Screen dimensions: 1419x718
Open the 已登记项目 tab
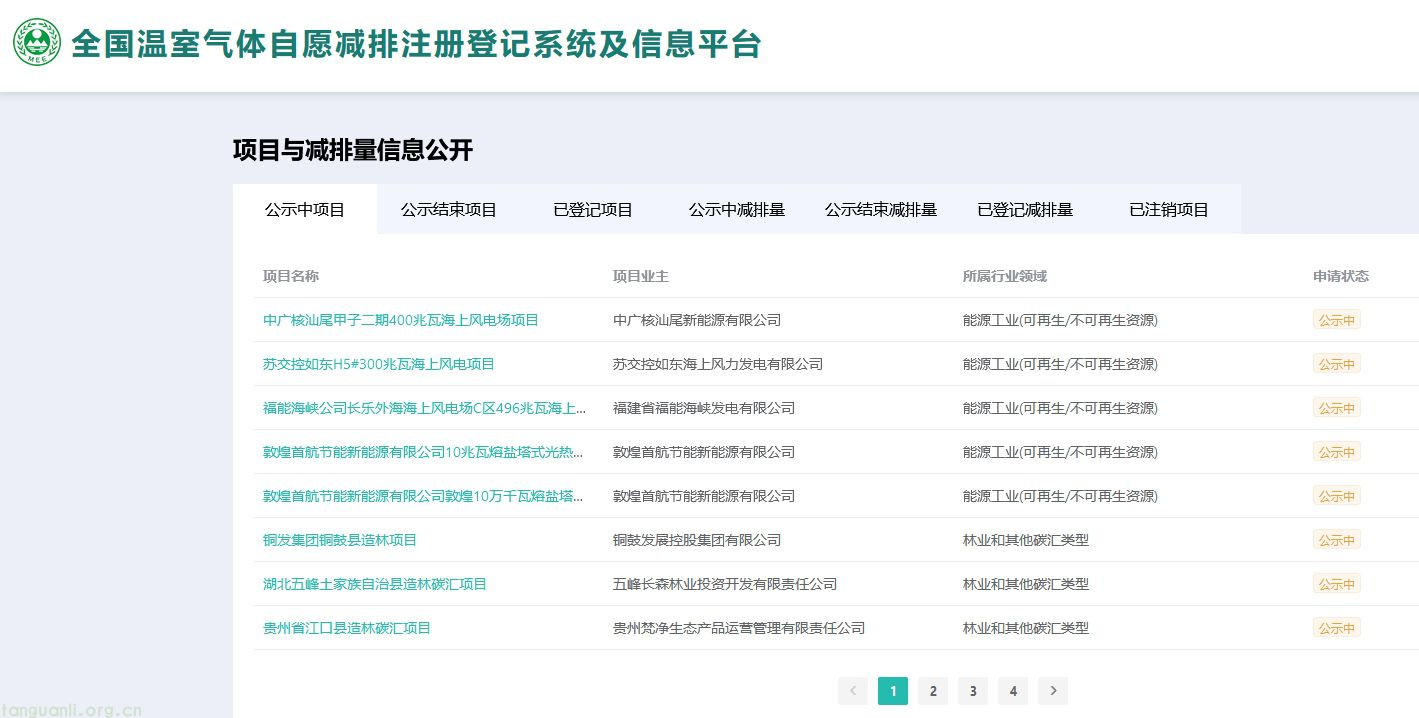[593, 210]
